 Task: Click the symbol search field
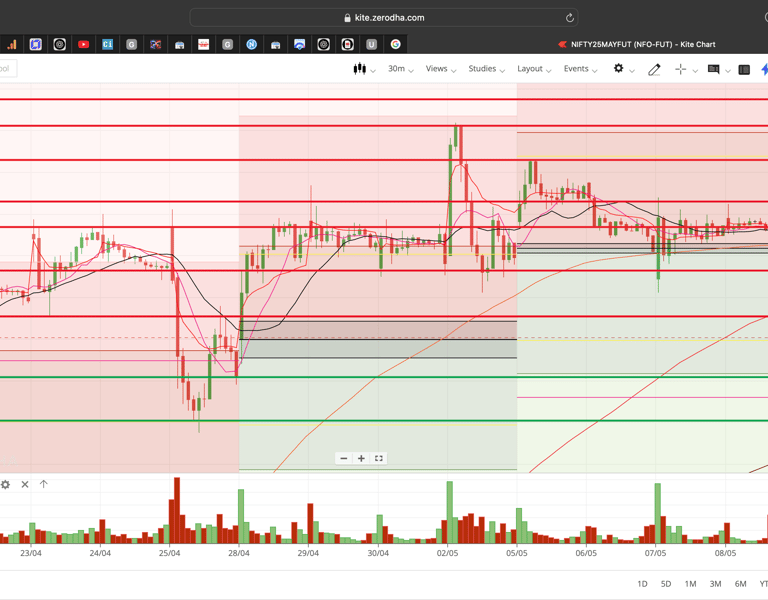pyautogui.click(x=8, y=69)
